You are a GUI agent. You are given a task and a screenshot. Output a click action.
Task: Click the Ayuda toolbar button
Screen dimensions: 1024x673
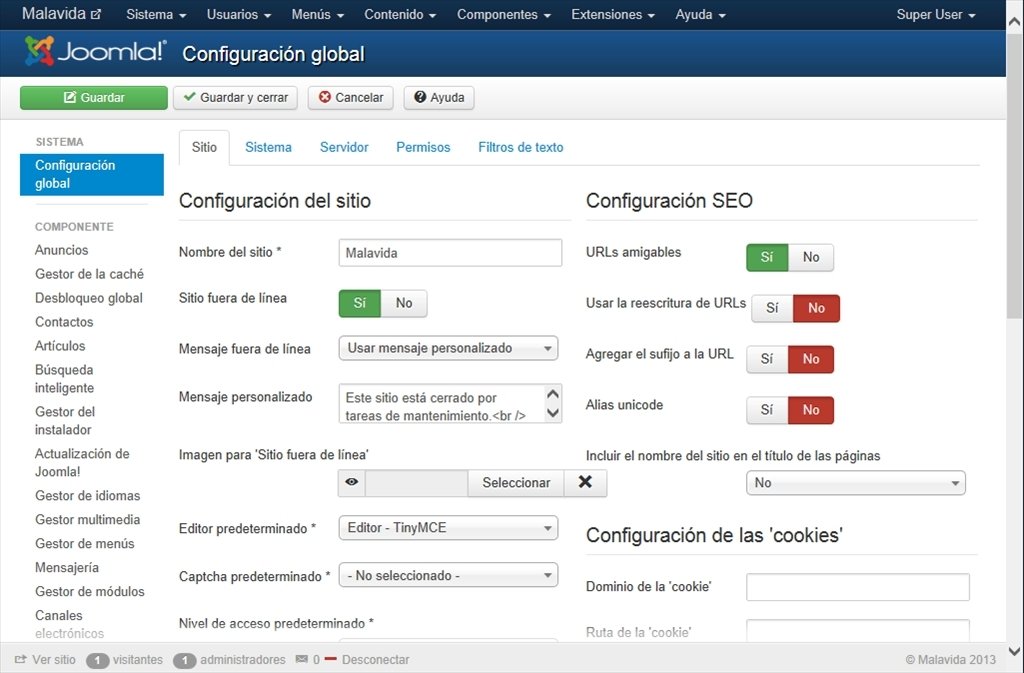pyautogui.click(x=439, y=97)
